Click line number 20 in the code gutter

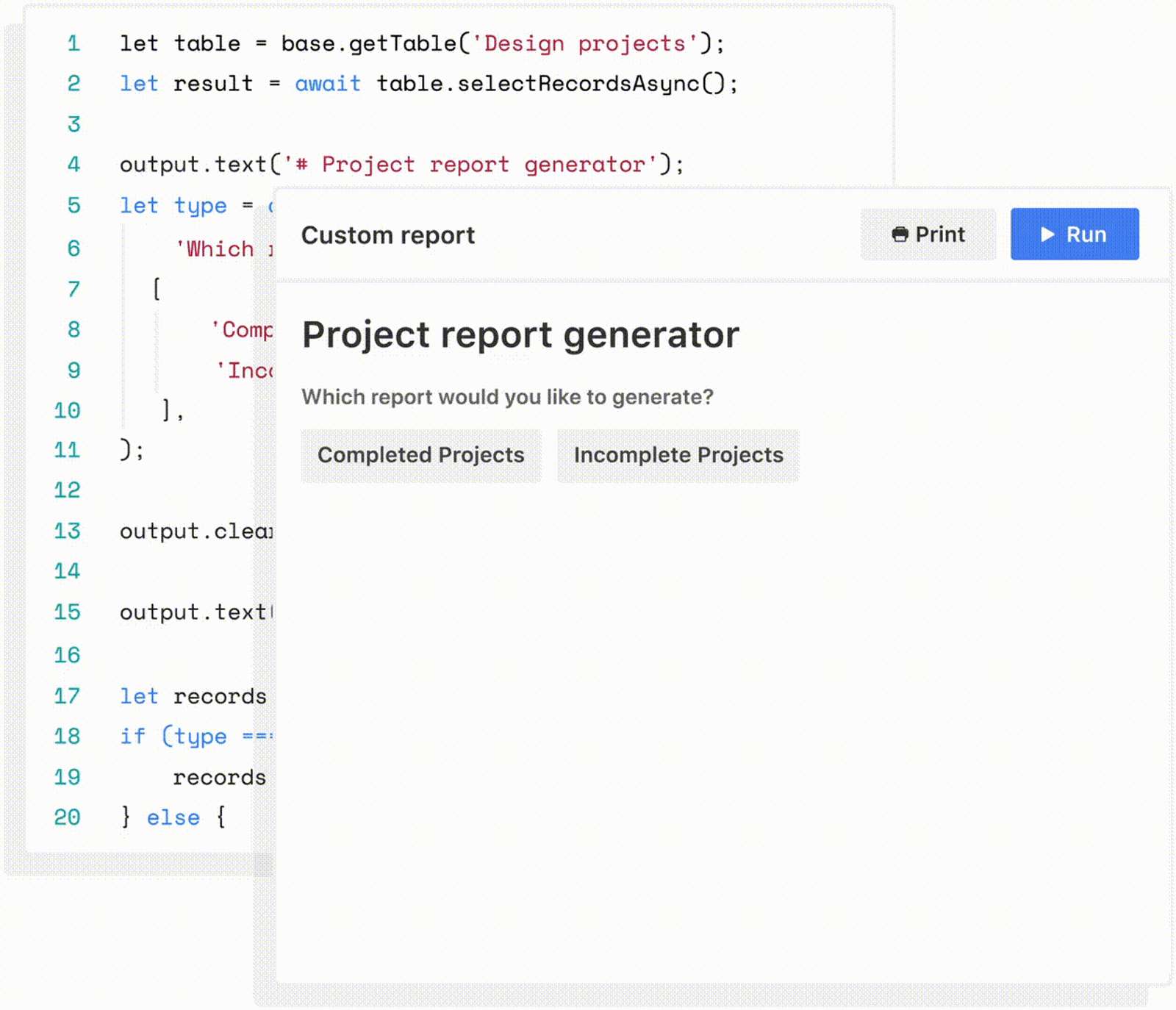(67, 817)
